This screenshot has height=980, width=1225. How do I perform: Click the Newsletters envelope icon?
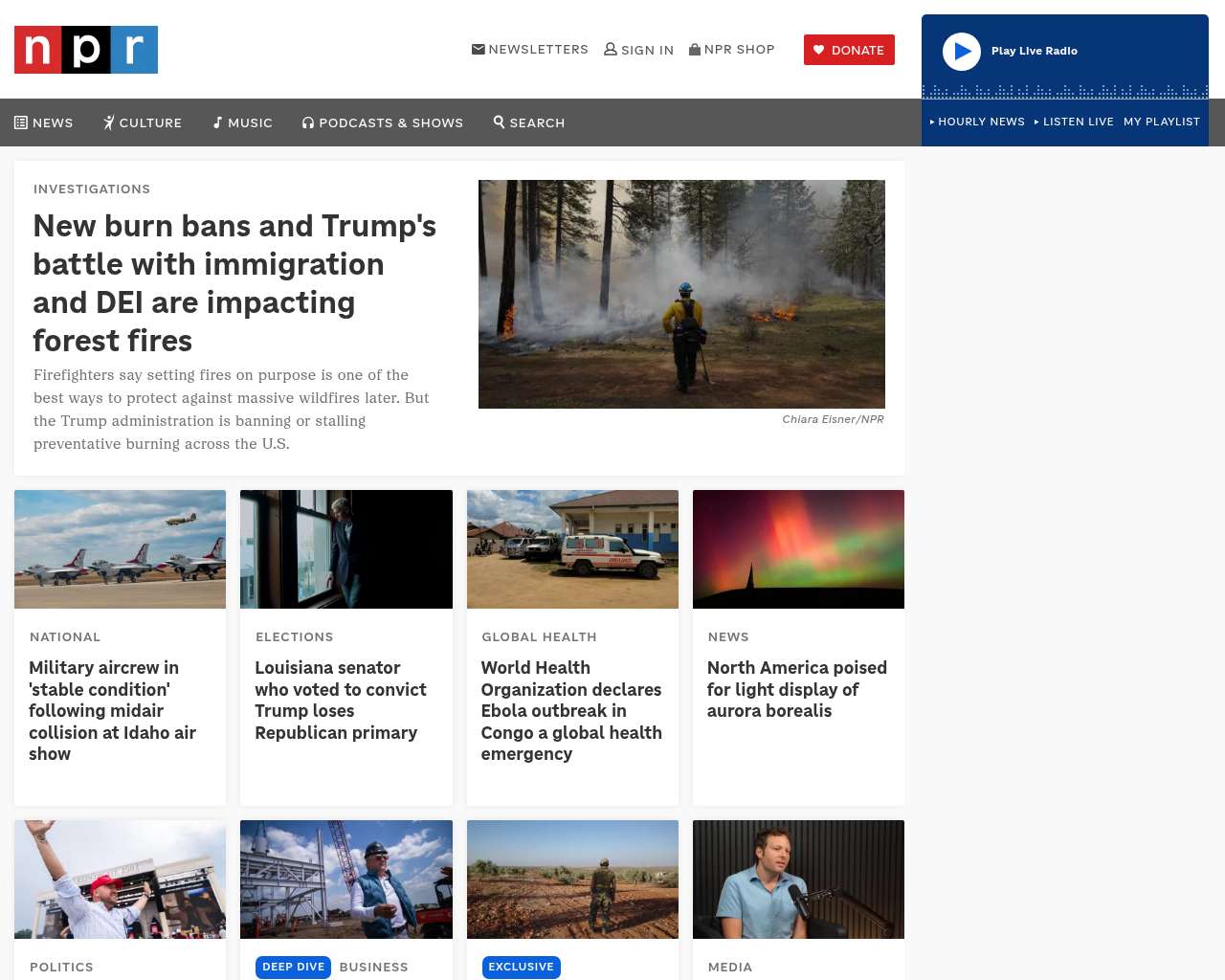[x=479, y=49]
